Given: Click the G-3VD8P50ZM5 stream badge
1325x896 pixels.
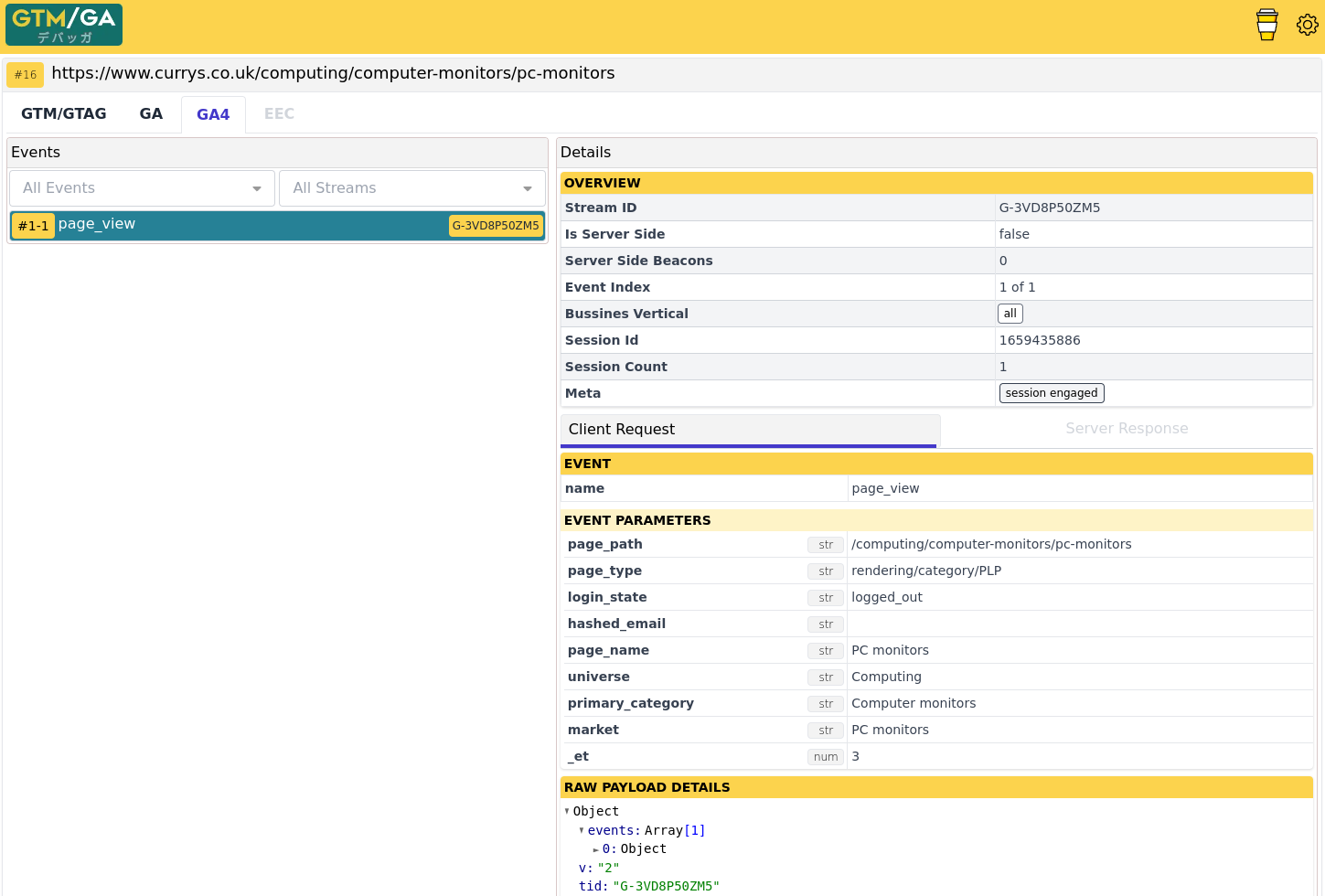Looking at the screenshot, I should pyautogui.click(x=496, y=226).
